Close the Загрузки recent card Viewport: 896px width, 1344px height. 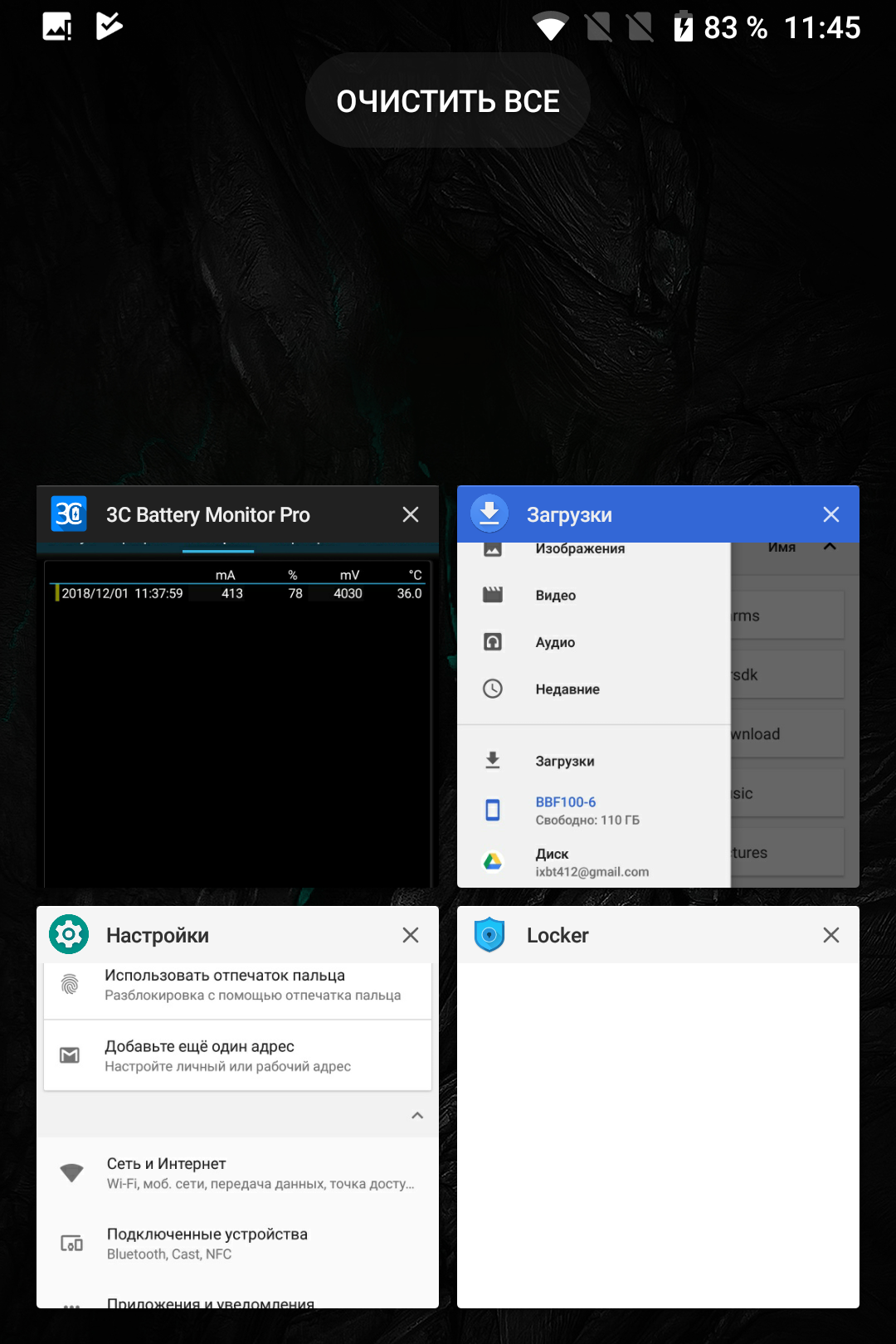pyautogui.click(x=831, y=514)
